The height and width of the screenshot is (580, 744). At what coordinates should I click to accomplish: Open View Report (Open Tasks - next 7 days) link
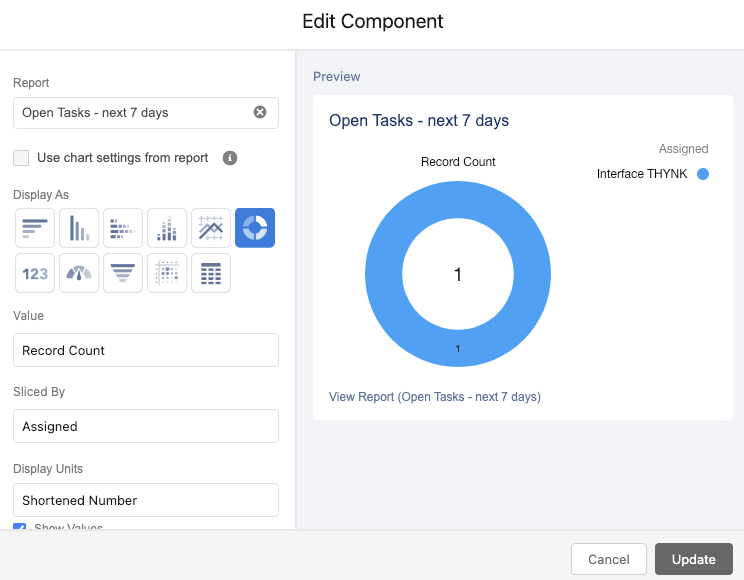(435, 397)
